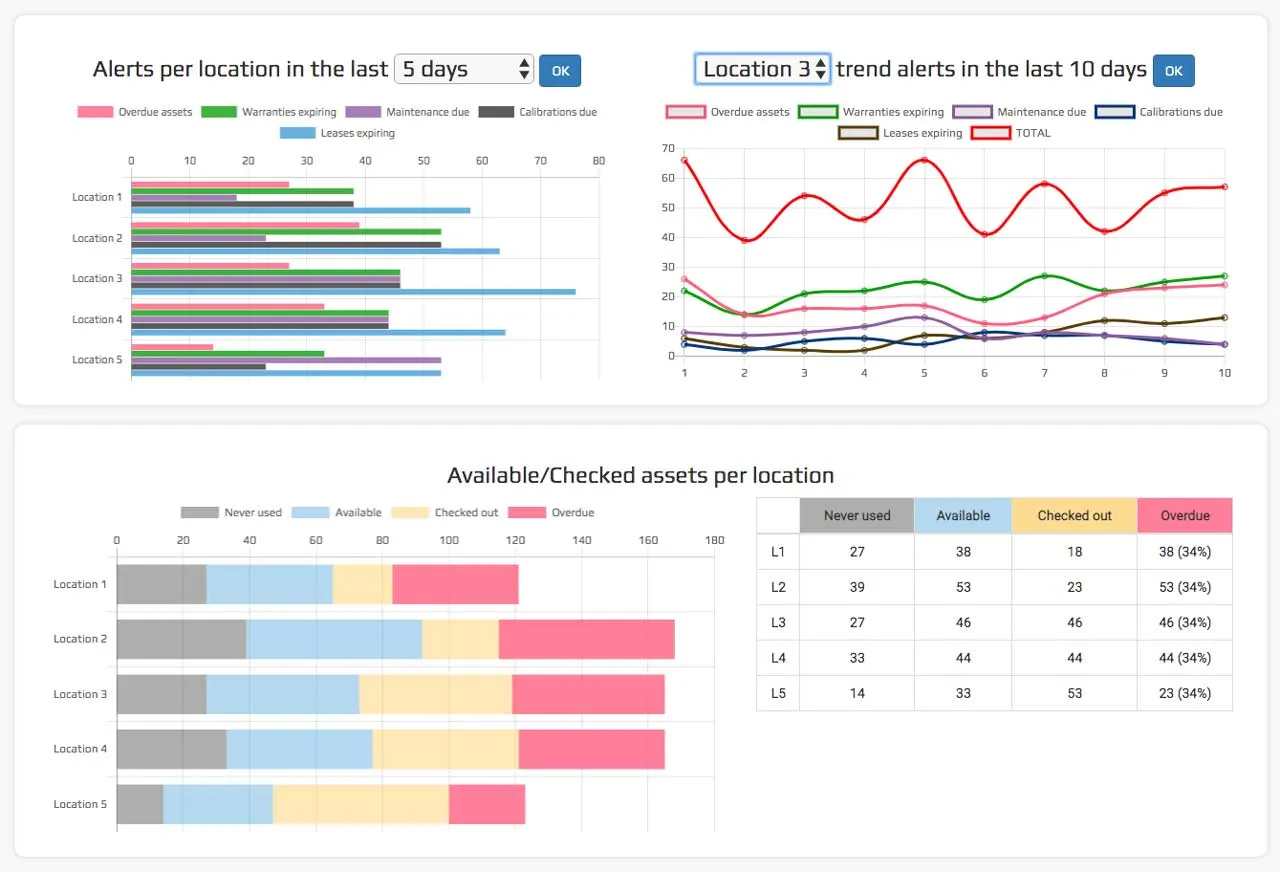Click Location 2 pink Overdue segment in stacked chart
Viewport: 1280px width, 872px height.
pyautogui.click(x=587, y=639)
